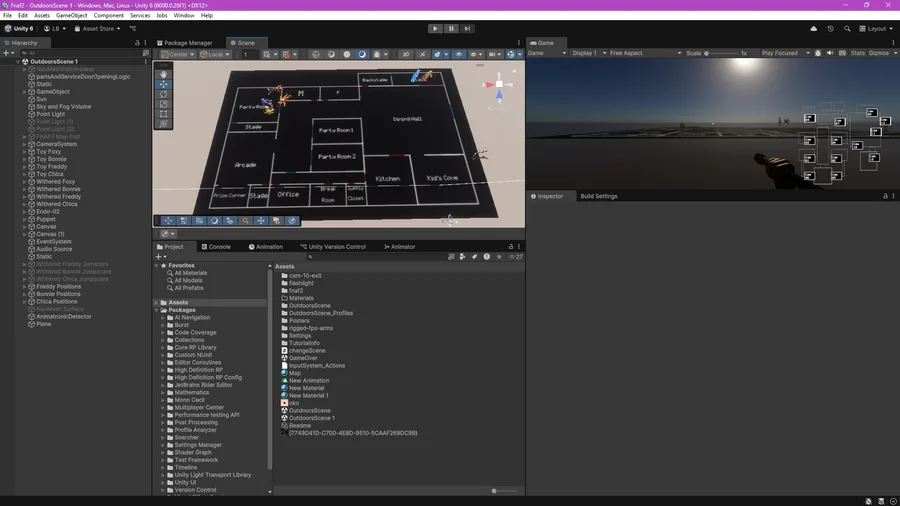Switch to the Animation tab
900x506 pixels.
pyautogui.click(x=265, y=247)
